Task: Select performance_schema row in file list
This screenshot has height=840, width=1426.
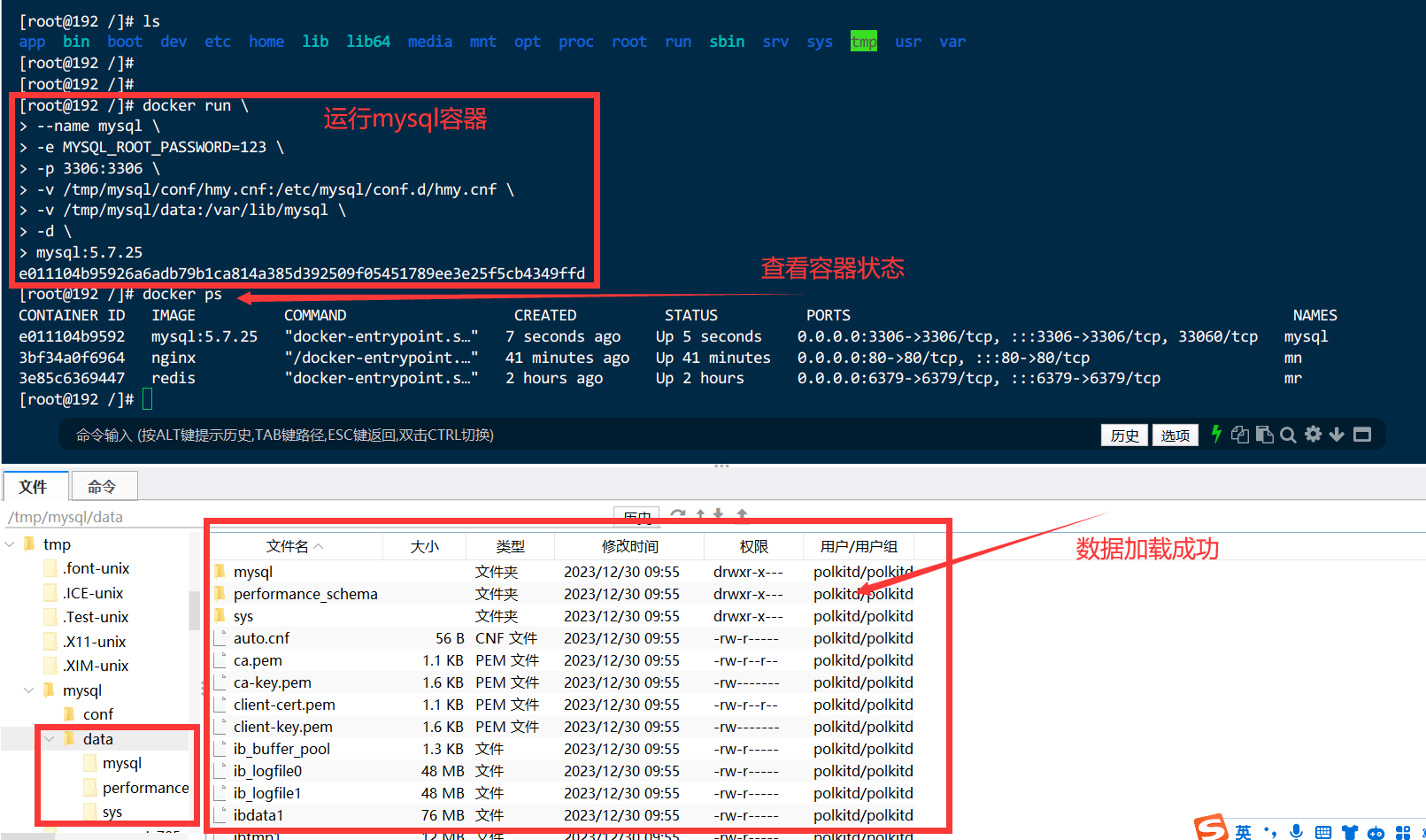Action: (564, 594)
